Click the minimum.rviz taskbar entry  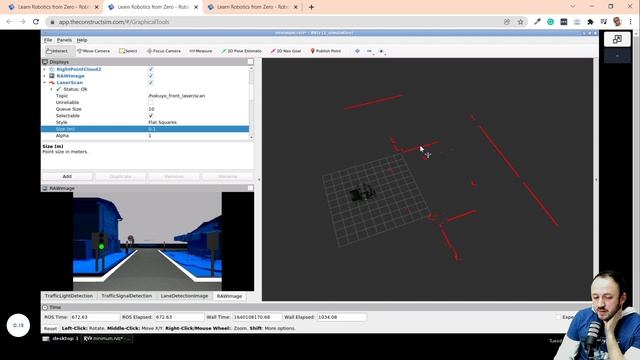pyautogui.click(x=107, y=339)
